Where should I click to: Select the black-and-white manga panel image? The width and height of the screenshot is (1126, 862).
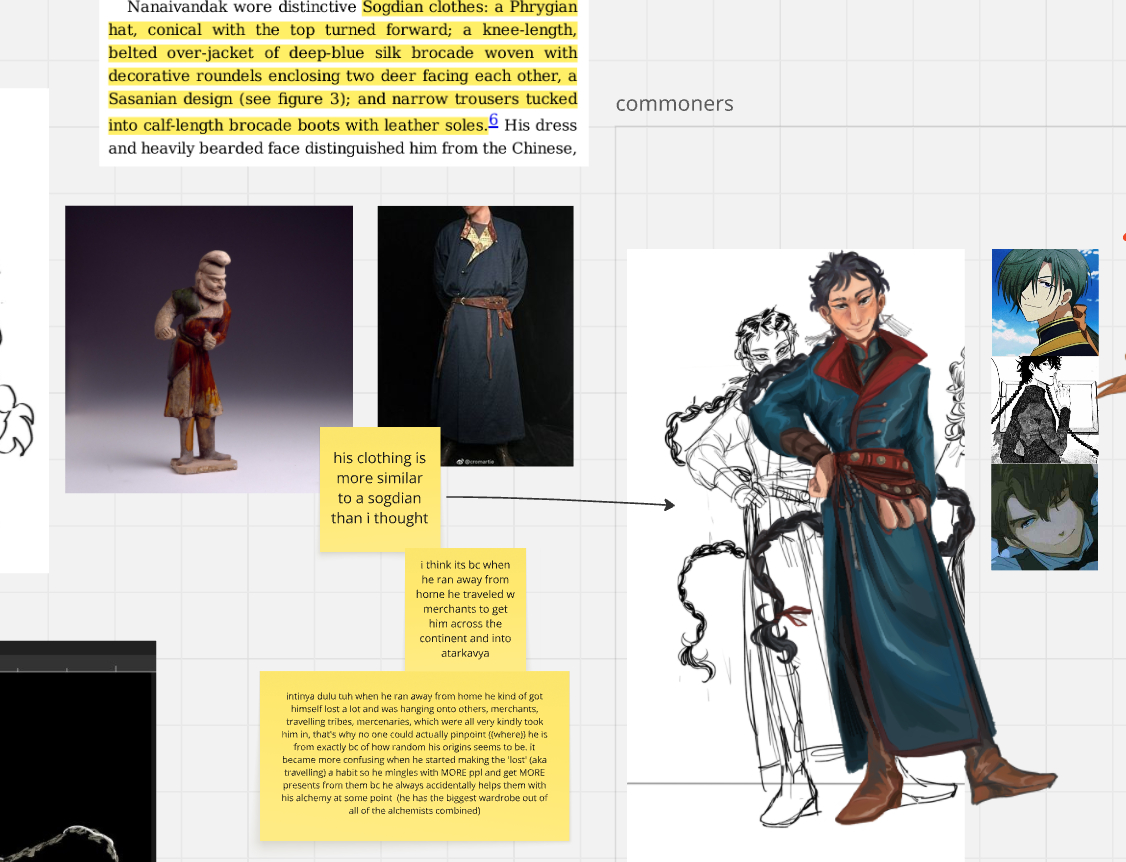click(x=1044, y=409)
